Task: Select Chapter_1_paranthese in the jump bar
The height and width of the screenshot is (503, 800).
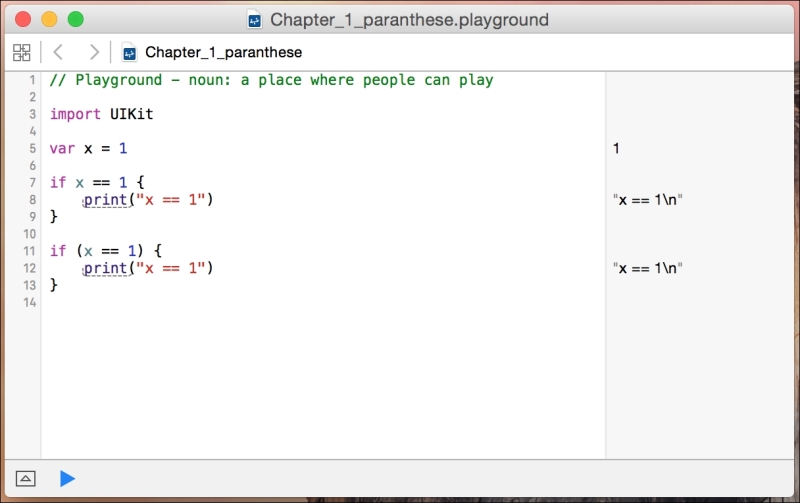Action: (x=223, y=52)
